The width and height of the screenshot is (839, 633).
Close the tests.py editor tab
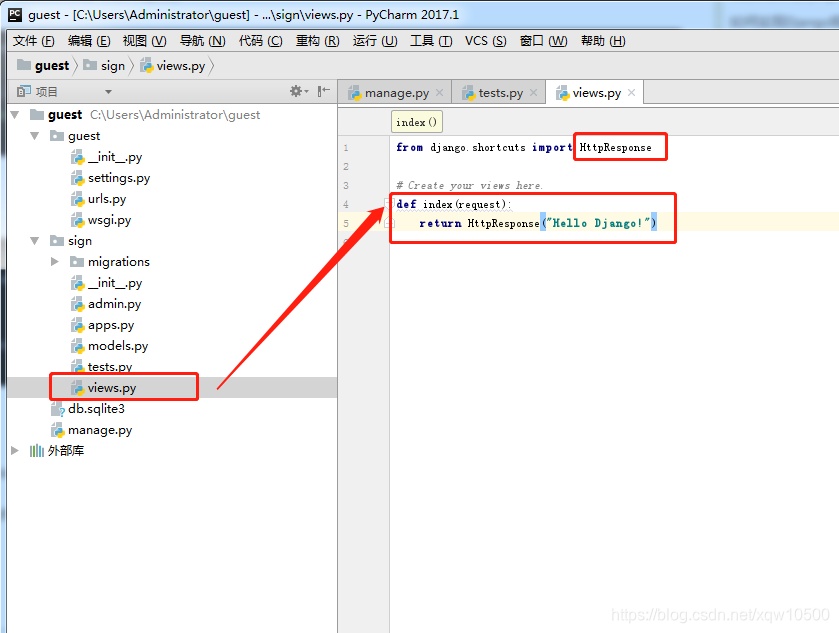[x=533, y=93]
